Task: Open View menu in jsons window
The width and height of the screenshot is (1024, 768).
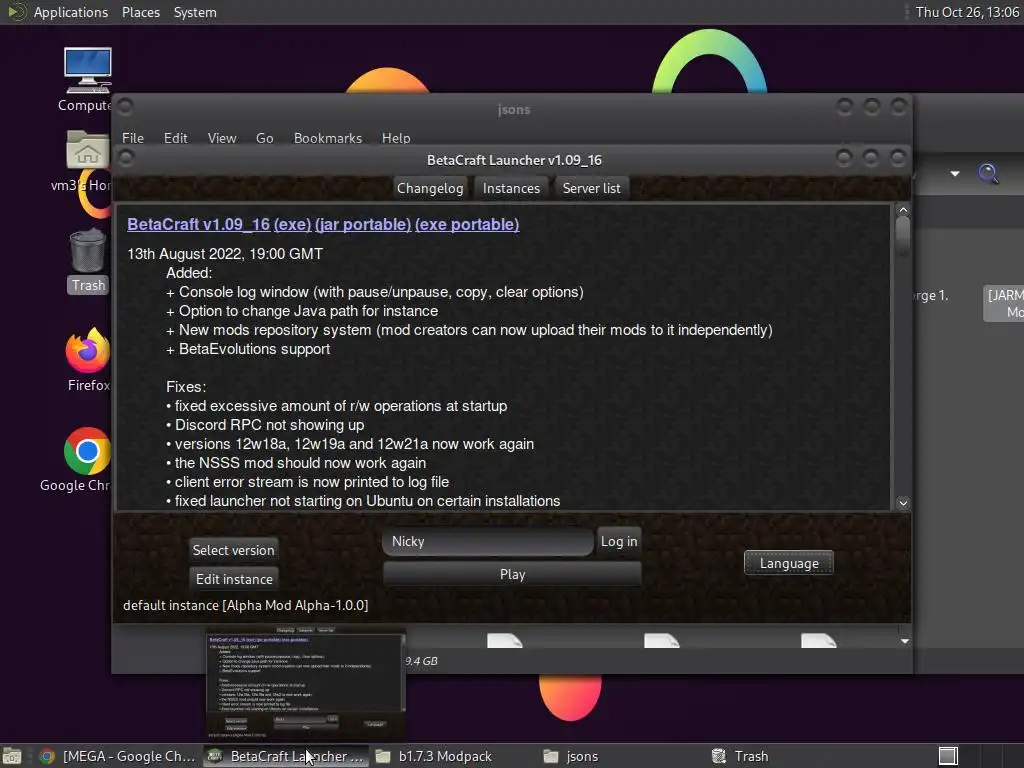Action: click(x=221, y=138)
